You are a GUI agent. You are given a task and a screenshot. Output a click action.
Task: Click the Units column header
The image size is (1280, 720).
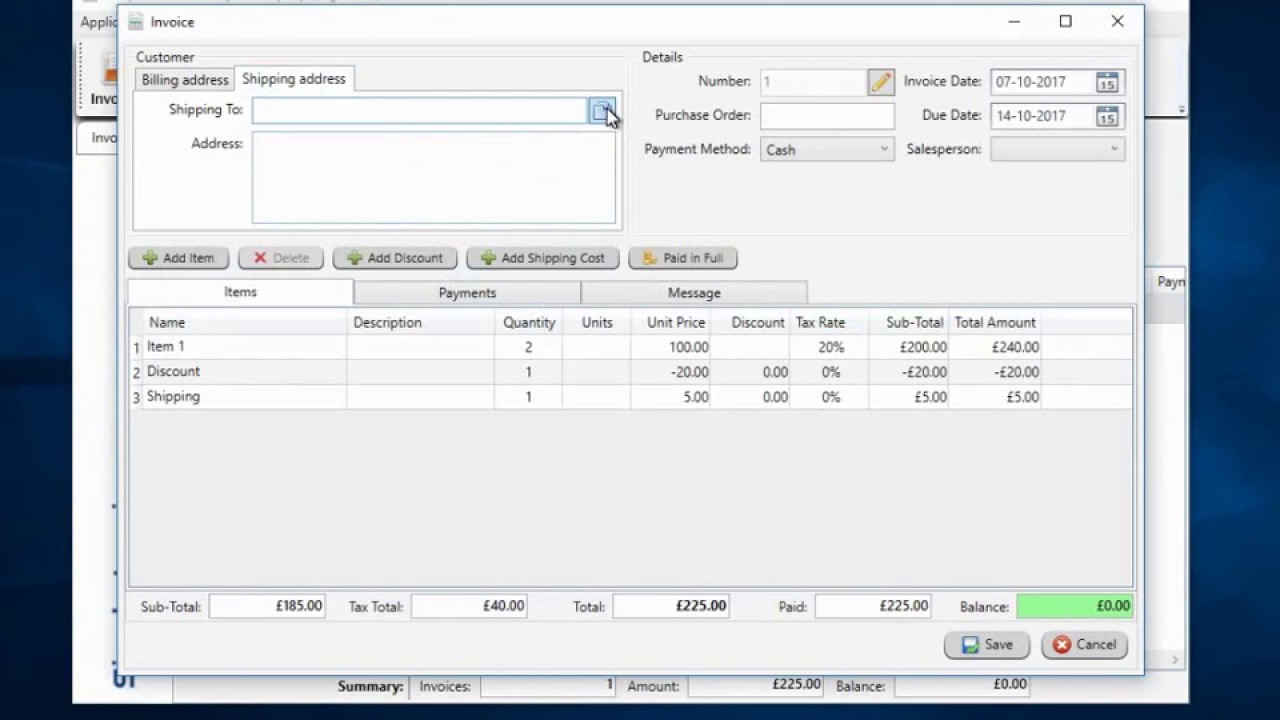pos(597,323)
